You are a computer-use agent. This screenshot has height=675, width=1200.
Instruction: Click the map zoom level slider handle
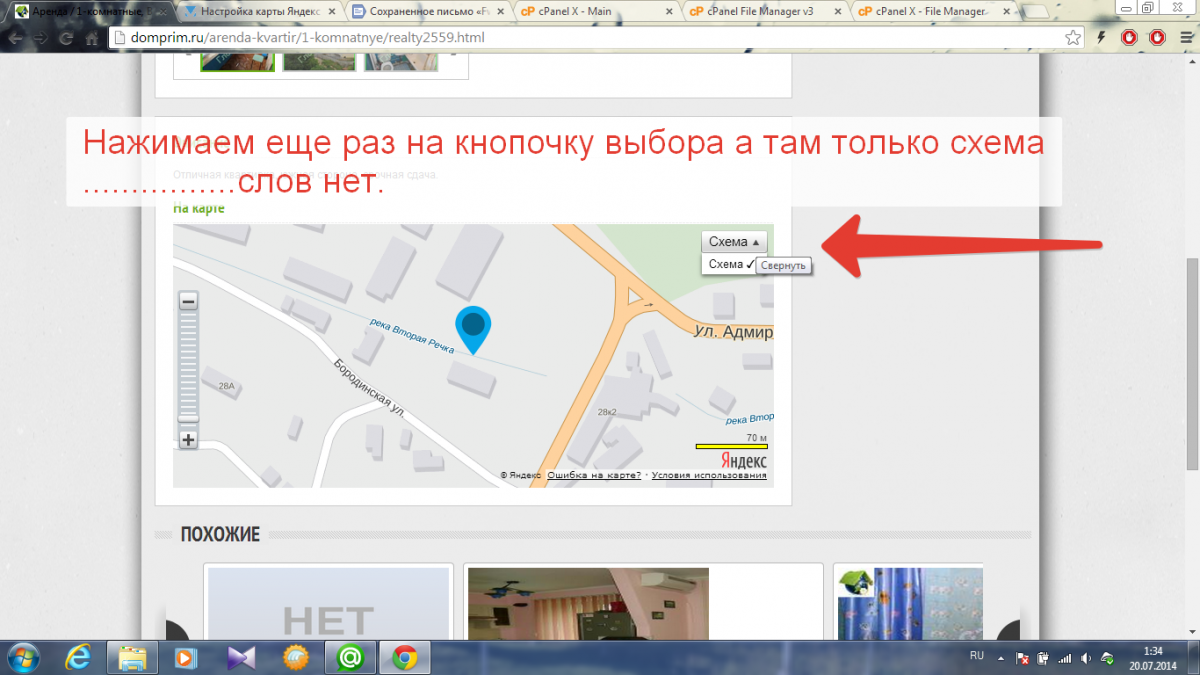(x=188, y=418)
